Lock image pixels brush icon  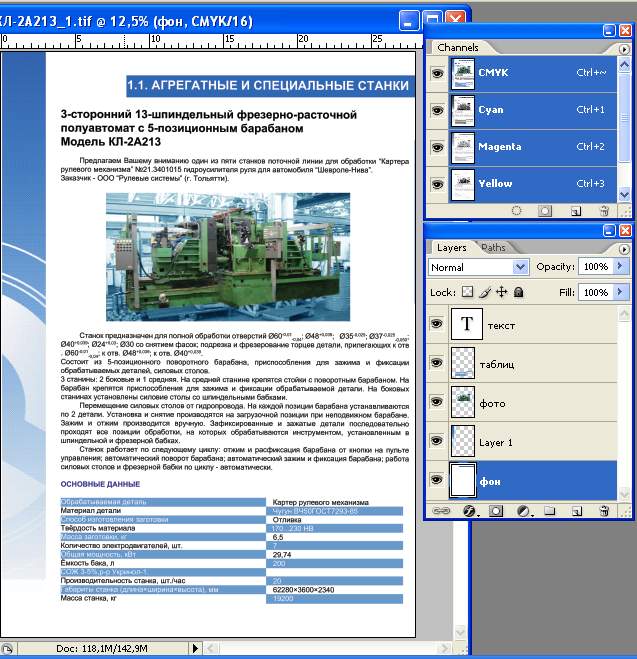coord(485,292)
